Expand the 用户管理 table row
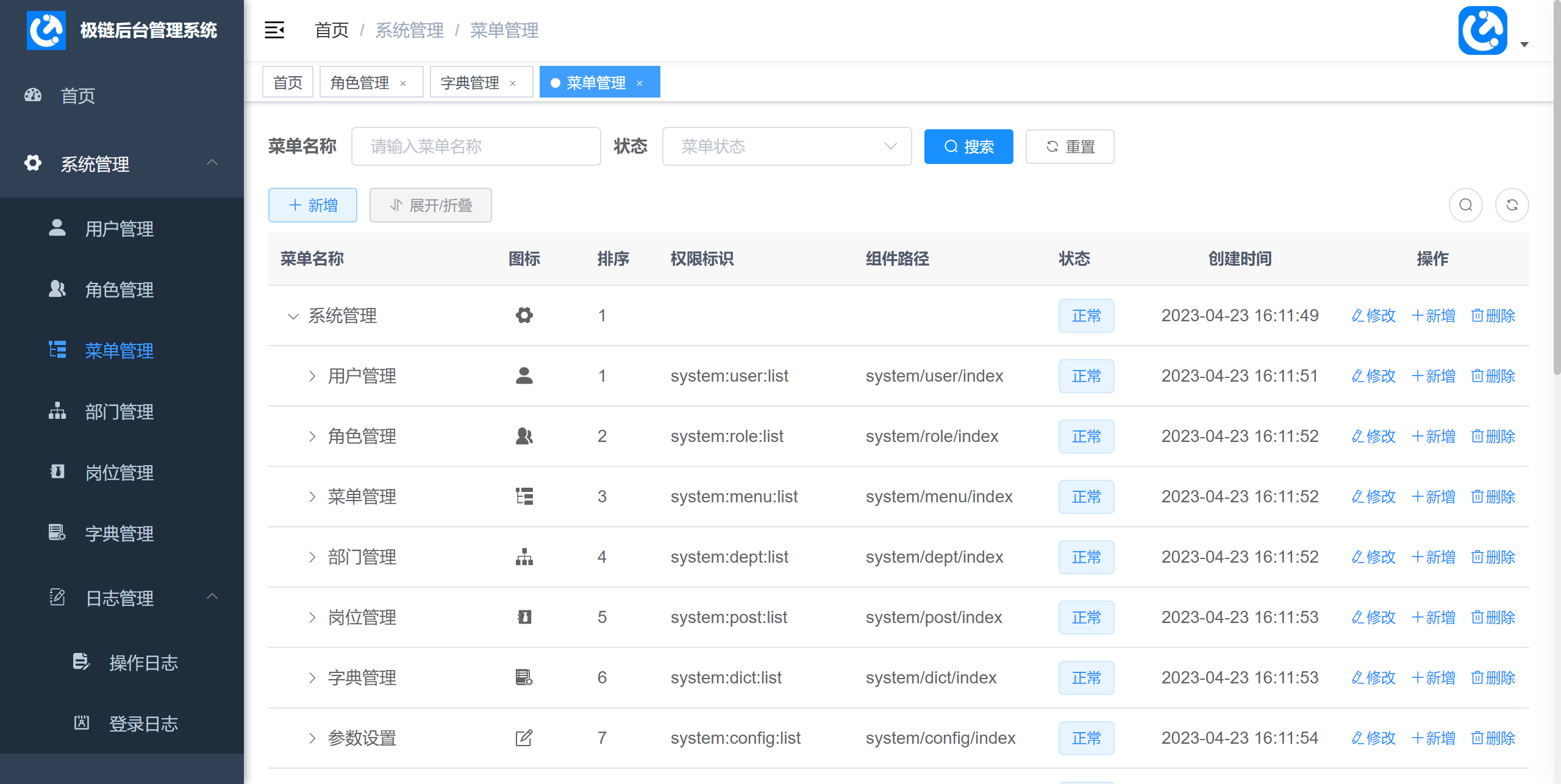The width and height of the screenshot is (1561, 784). point(312,376)
